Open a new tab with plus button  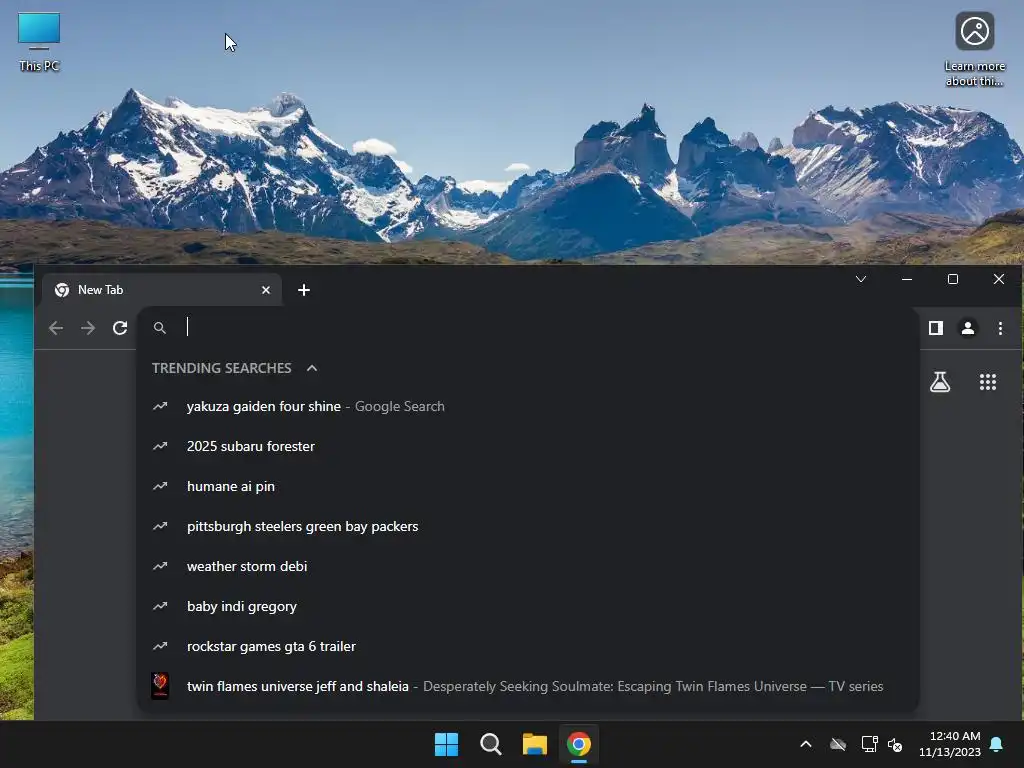[x=304, y=290]
